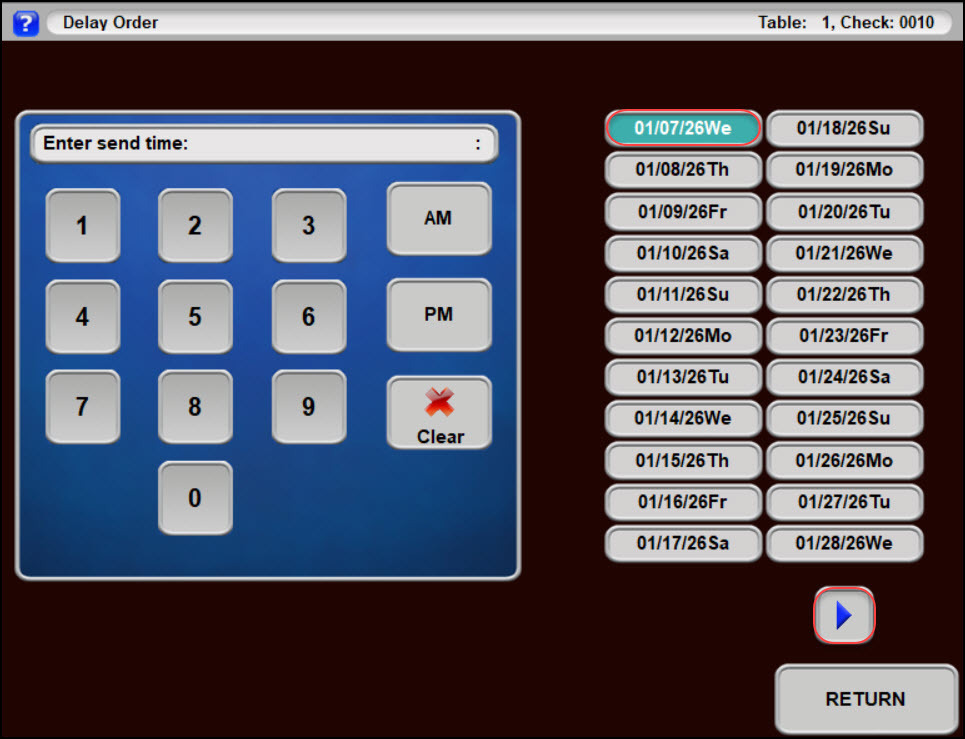Show next page of dates with arrow
Image resolution: width=965 pixels, height=739 pixels.
(x=844, y=615)
